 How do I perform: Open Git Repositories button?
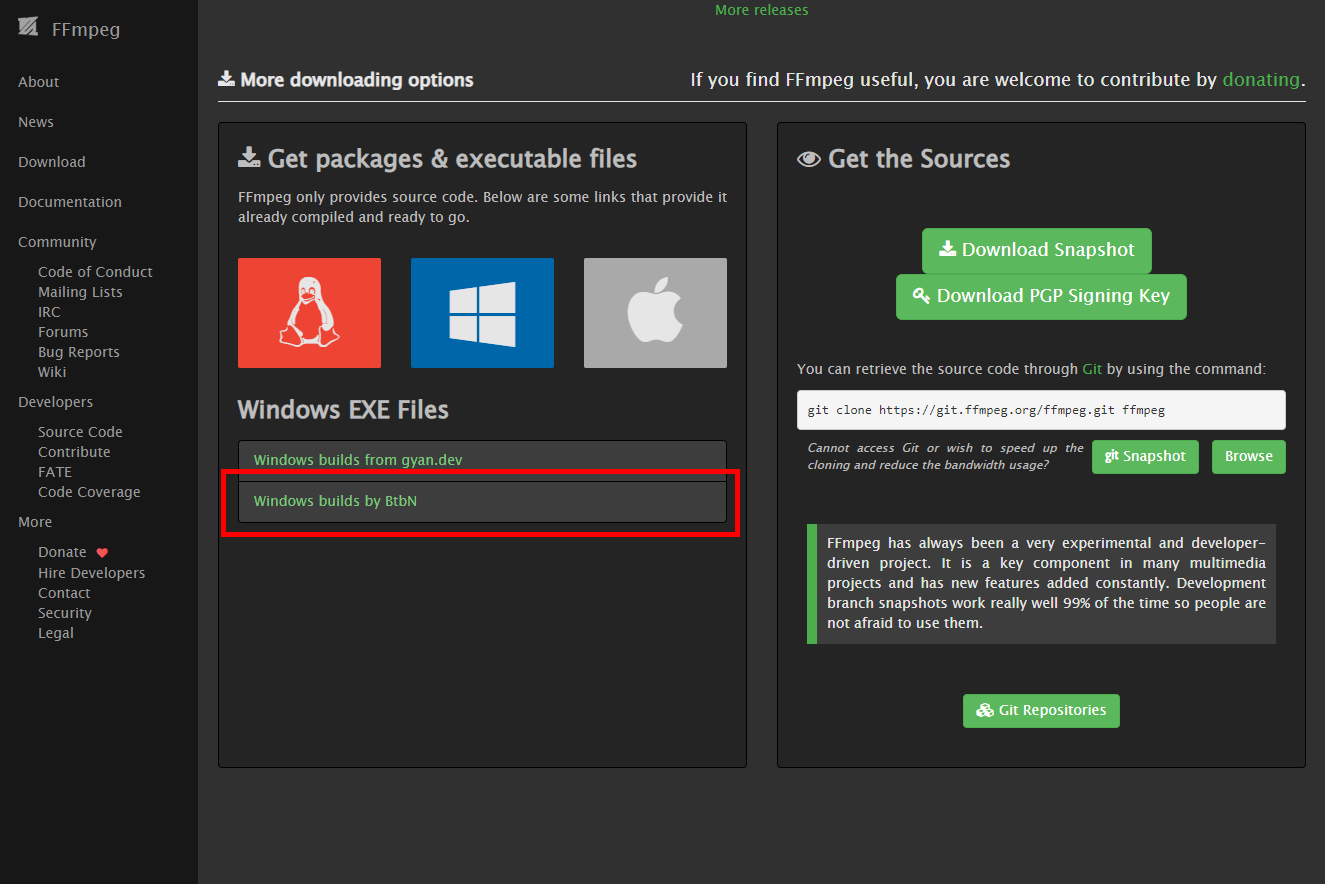1041,710
